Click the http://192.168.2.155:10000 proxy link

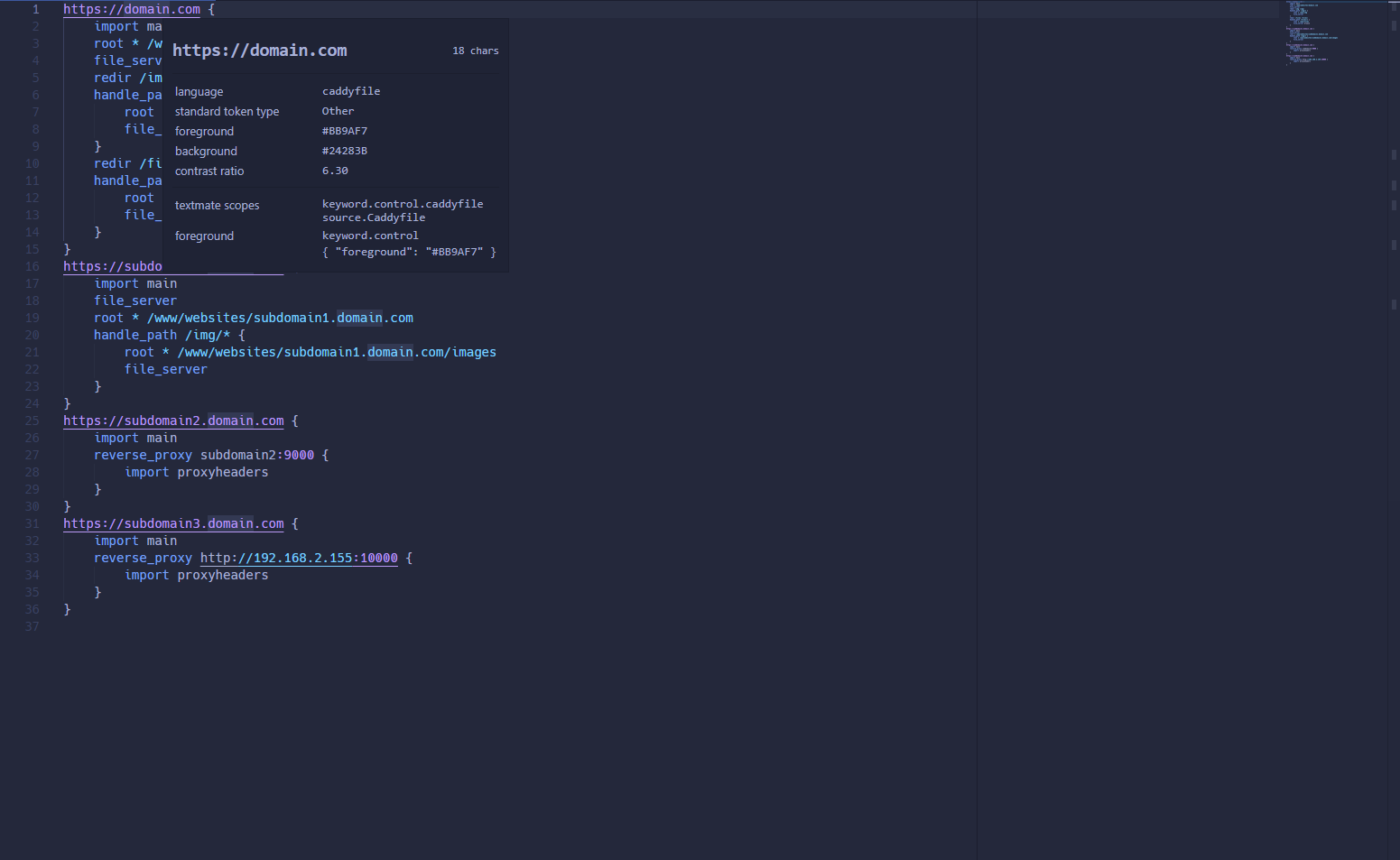298,558
